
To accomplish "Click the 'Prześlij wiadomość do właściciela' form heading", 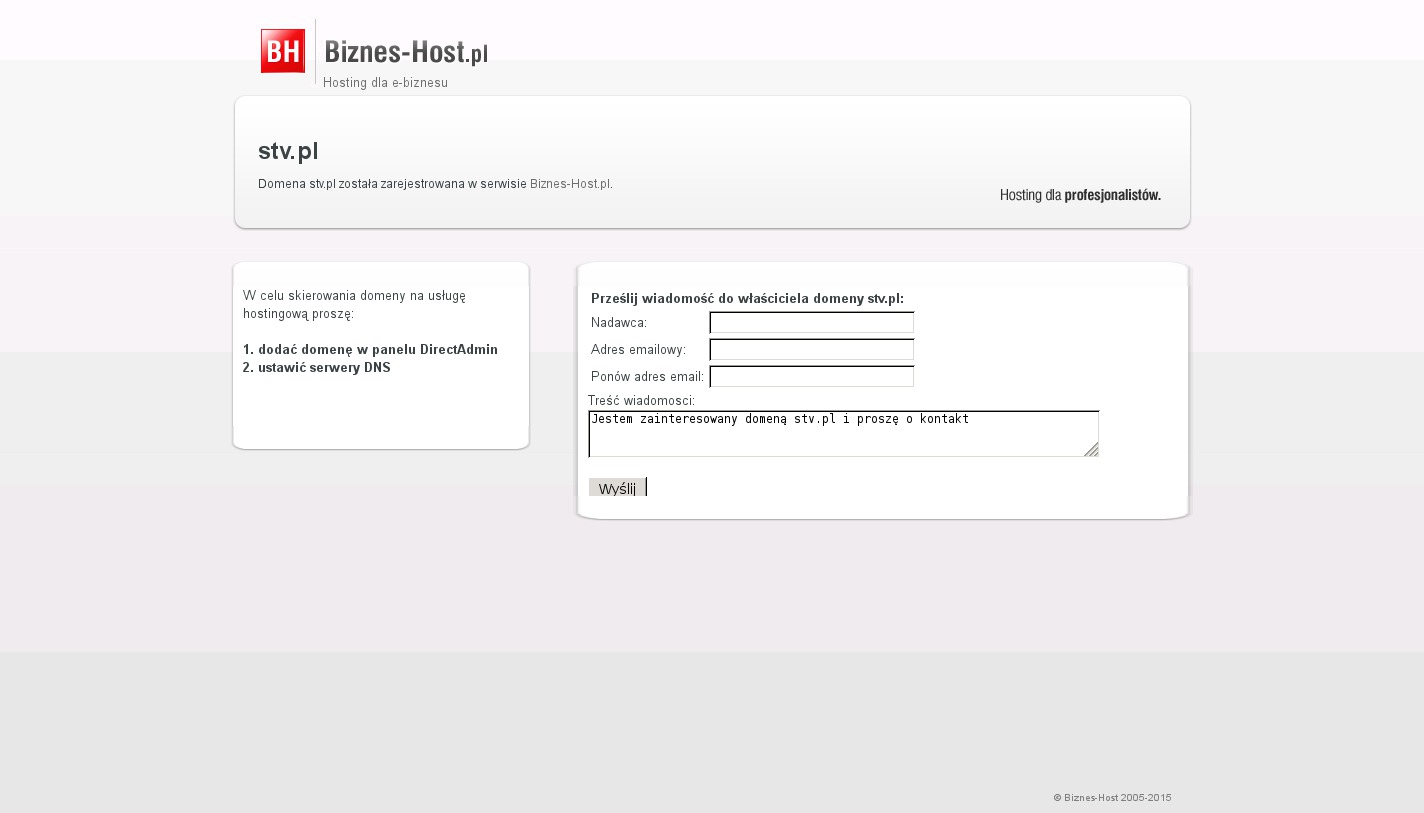I will tap(747, 299).
